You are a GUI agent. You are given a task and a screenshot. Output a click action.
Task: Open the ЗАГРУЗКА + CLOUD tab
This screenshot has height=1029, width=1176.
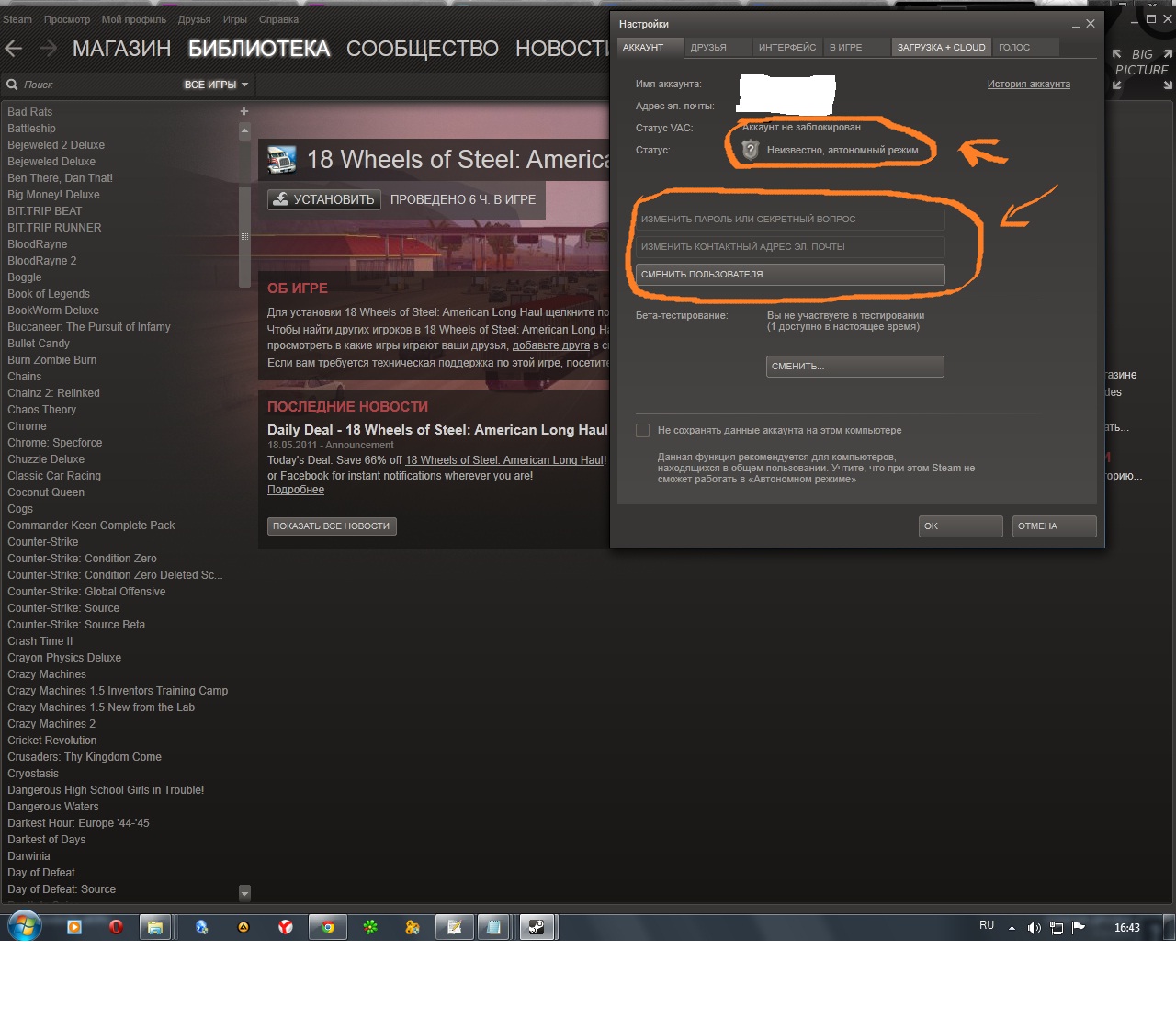coord(942,47)
